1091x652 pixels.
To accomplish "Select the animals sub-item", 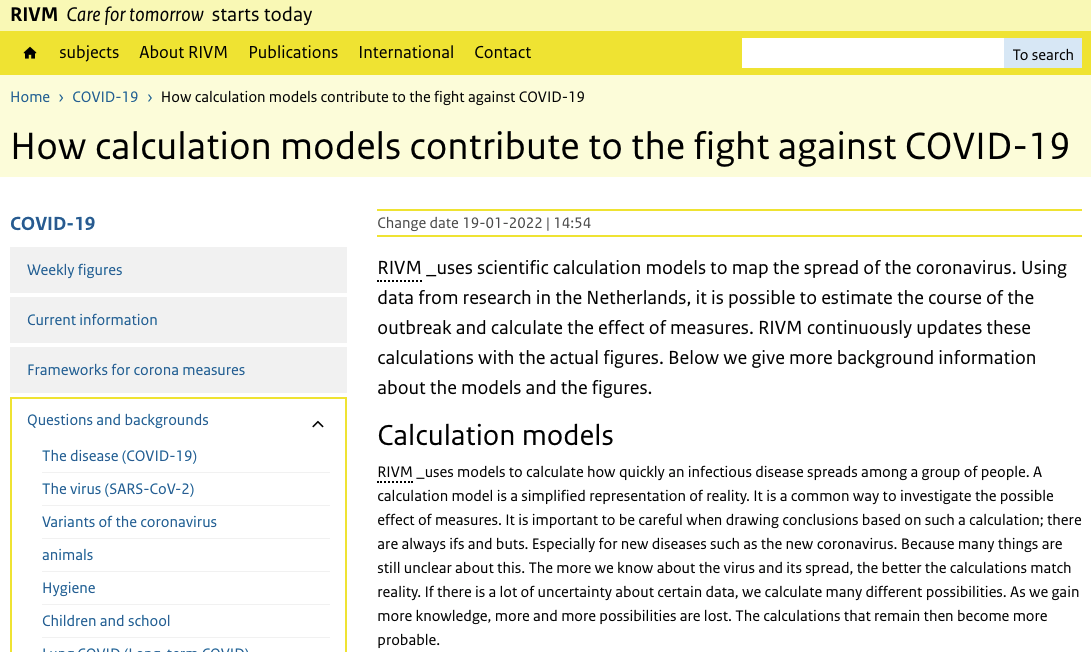I will (x=67, y=555).
